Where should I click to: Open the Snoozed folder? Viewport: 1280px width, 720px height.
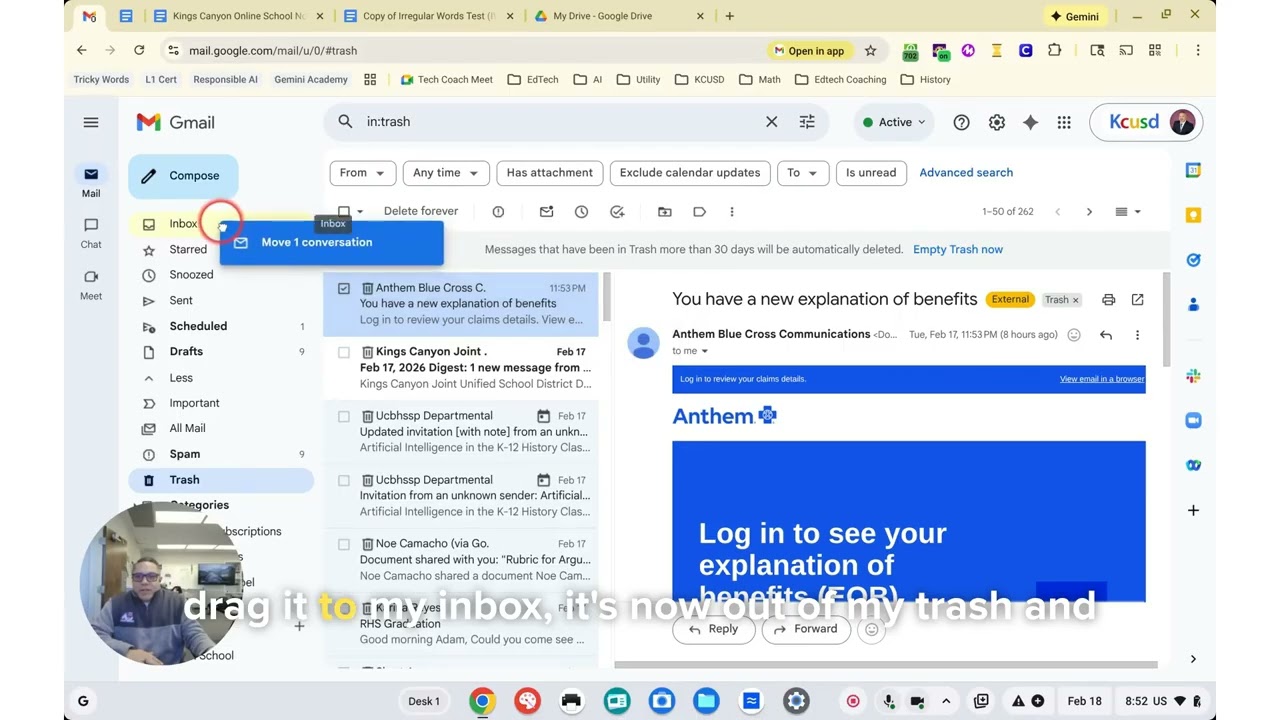coord(191,275)
